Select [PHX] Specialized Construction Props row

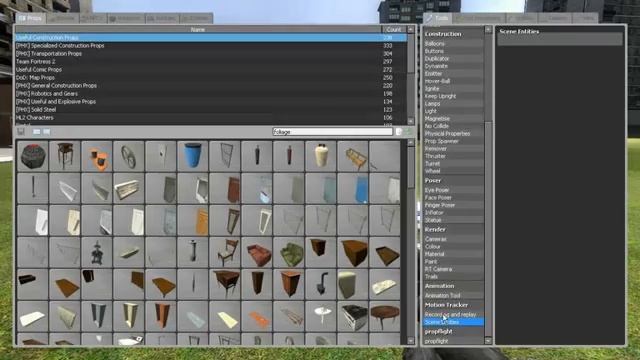(x=211, y=46)
